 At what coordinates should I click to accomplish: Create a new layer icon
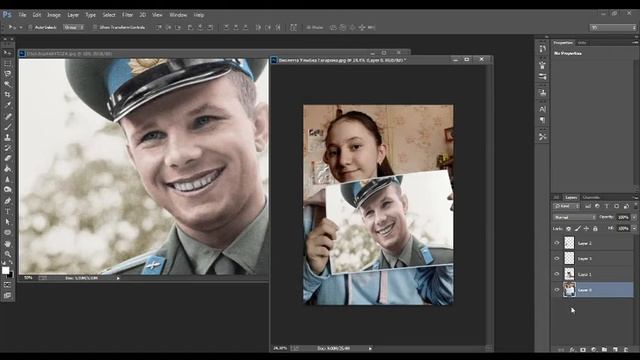[615, 350]
